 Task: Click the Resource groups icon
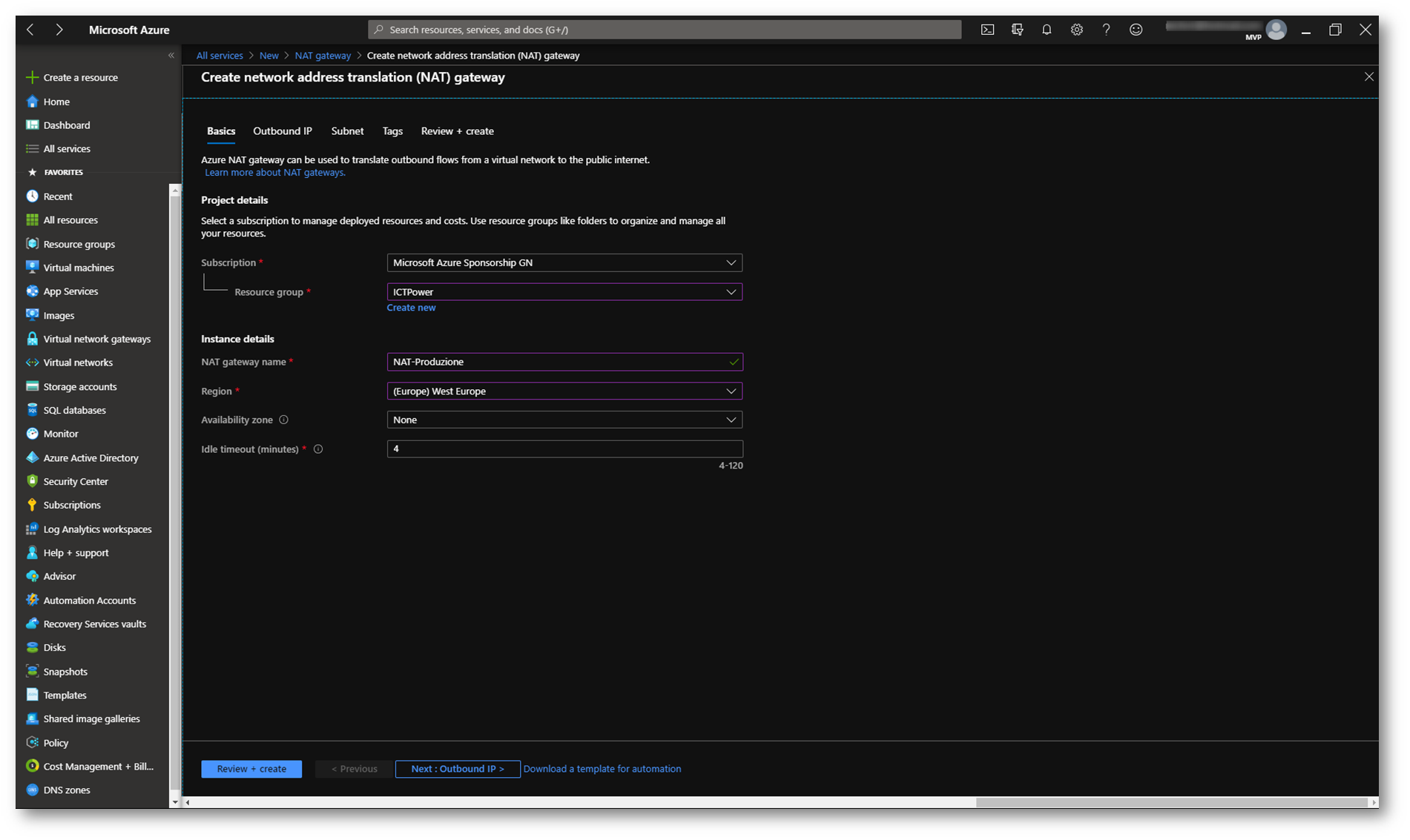coord(32,244)
